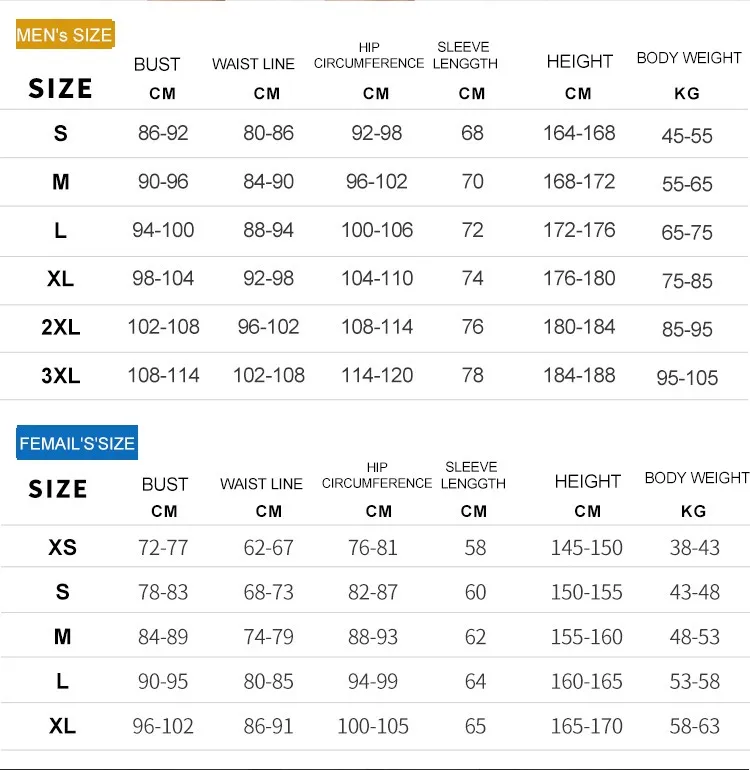Select the 2XL size row label
Screen dimensions: 750x770
click(61, 328)
